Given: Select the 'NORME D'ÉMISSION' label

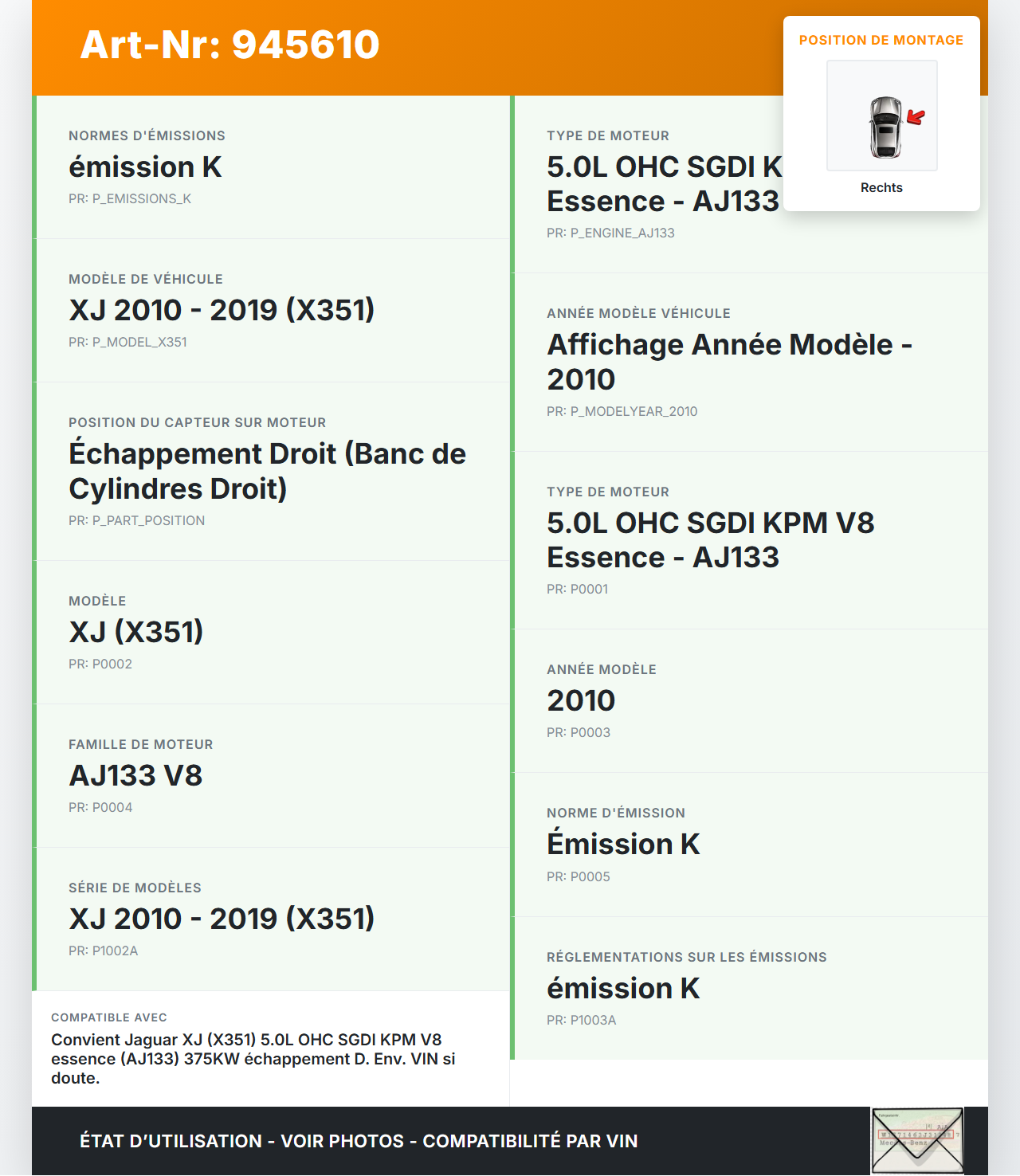Looking at the screenshot, I should tap(616, 813).
